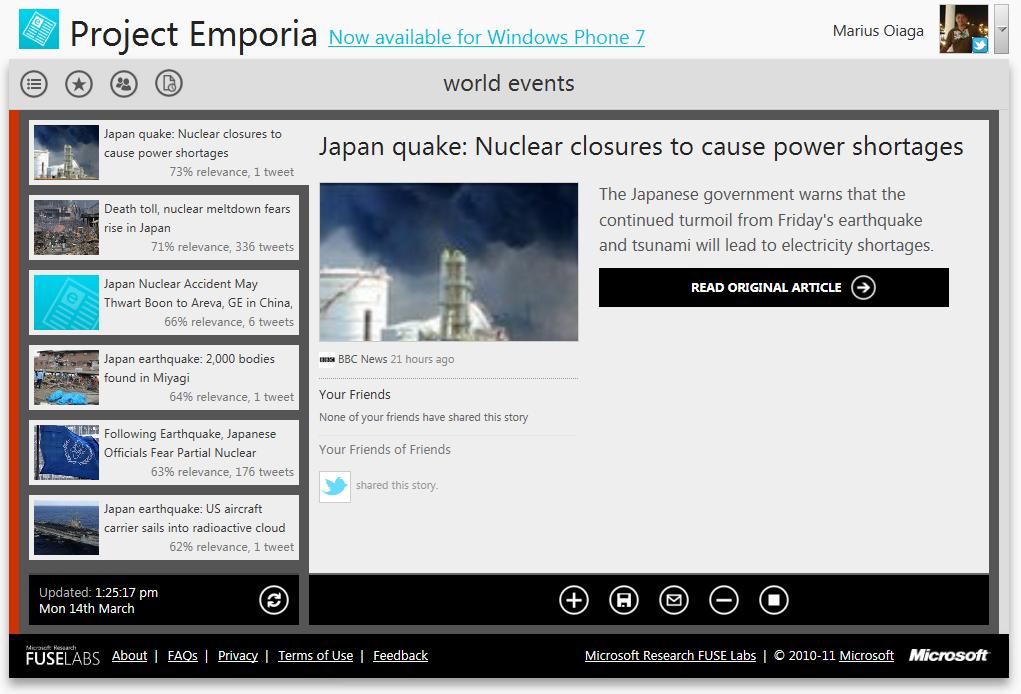Click the 71% relevance, 336 tweets text
This screenshot has height=694, width=1021.
click(222, 247)
